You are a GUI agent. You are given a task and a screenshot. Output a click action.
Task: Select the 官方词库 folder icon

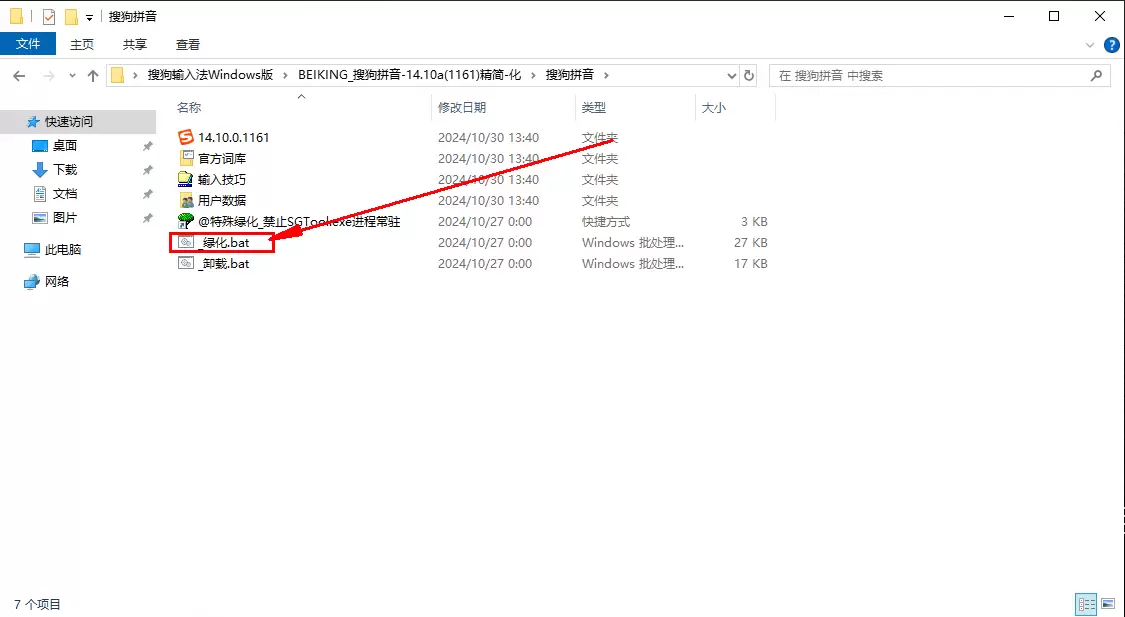tap(186, 158)
